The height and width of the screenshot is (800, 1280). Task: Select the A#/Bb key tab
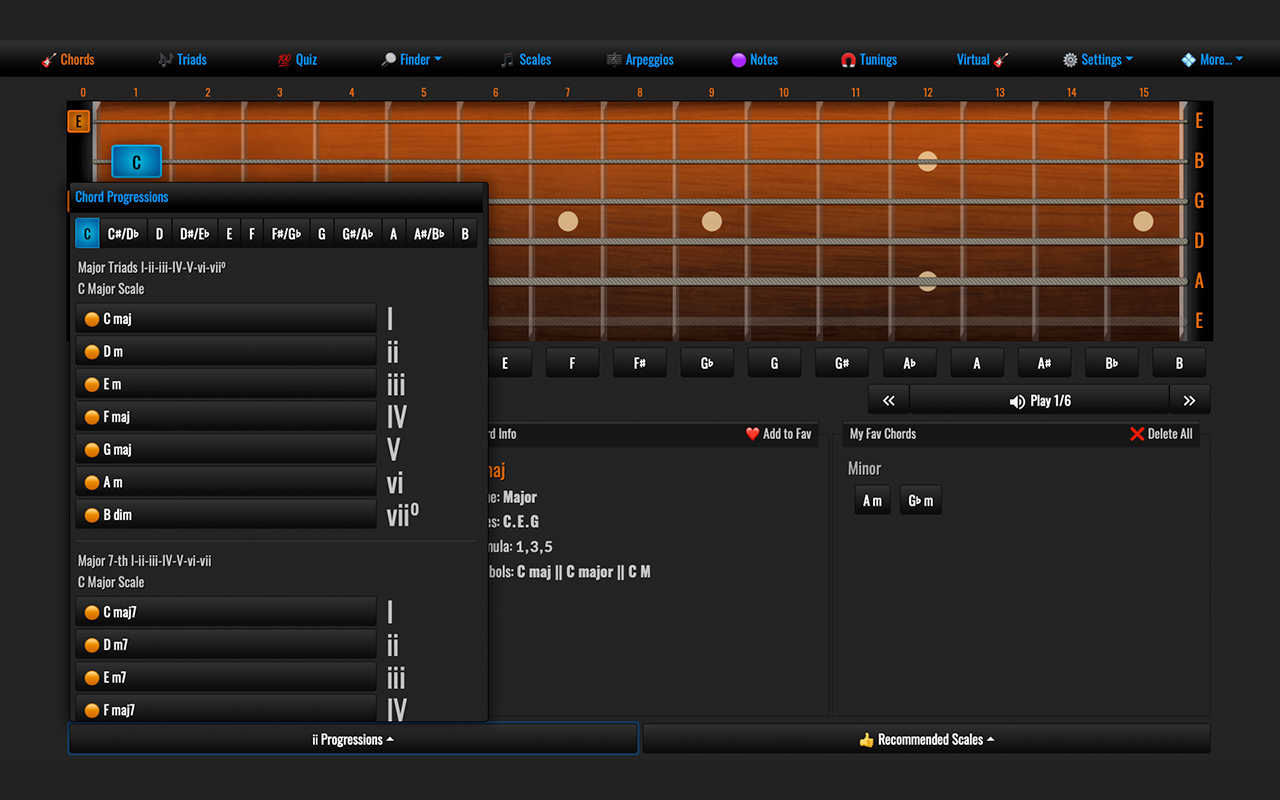pyautogui.click(x=429, y=234)
